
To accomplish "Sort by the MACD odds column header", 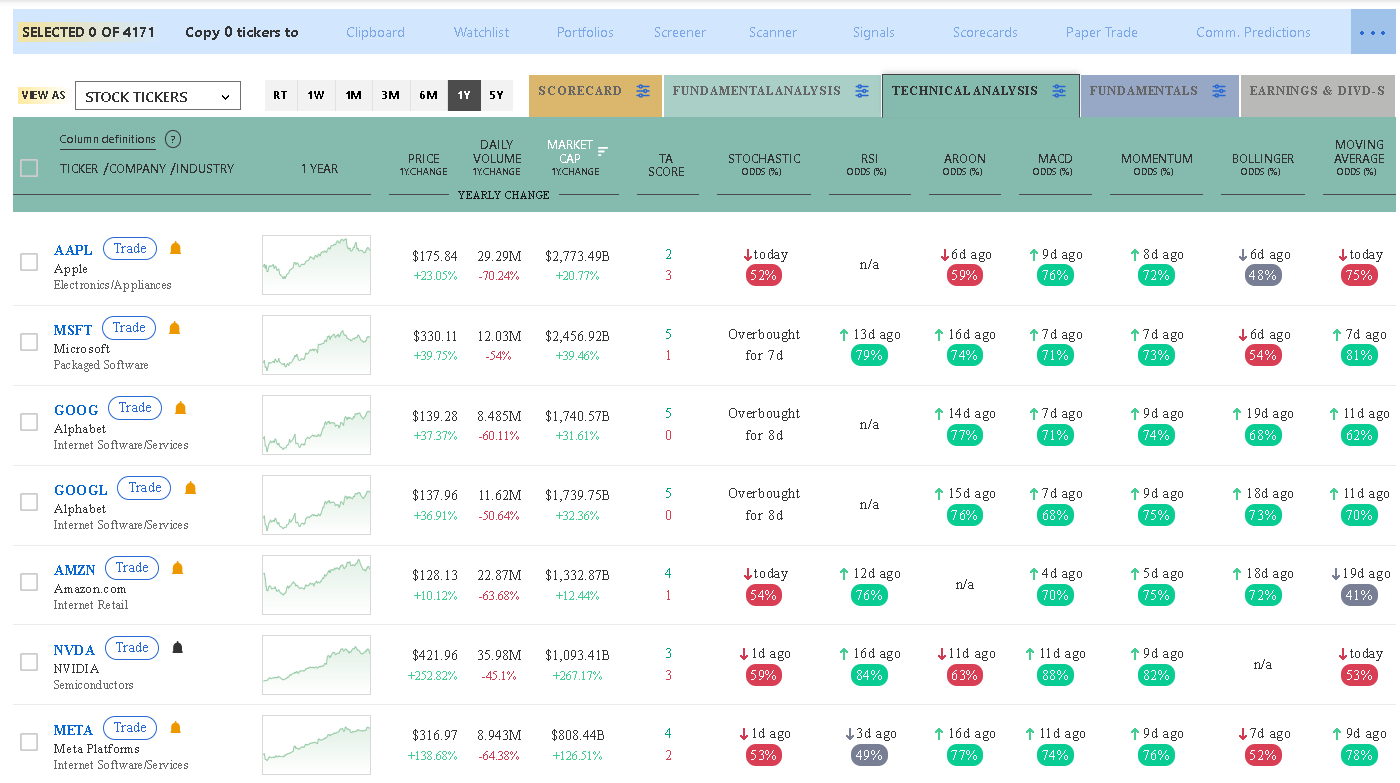I will (x=1055, y=165).
